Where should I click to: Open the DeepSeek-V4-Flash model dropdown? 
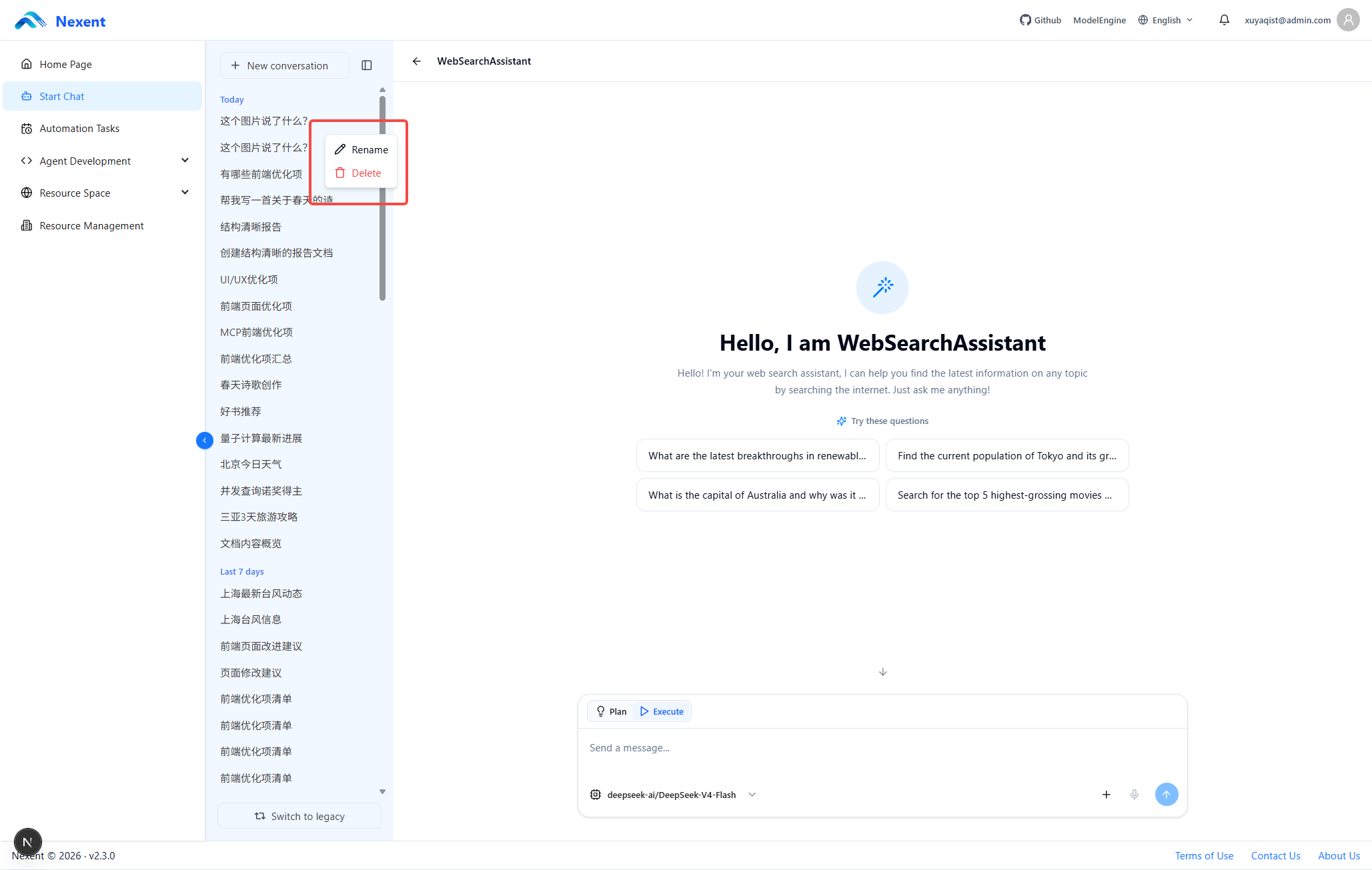click(673, 795)
